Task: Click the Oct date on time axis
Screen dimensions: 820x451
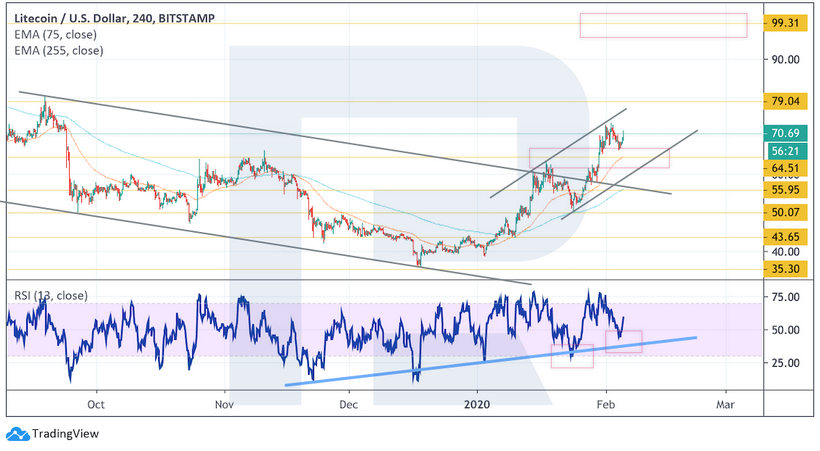Action: pyautogui.click(x=96, y=404)
